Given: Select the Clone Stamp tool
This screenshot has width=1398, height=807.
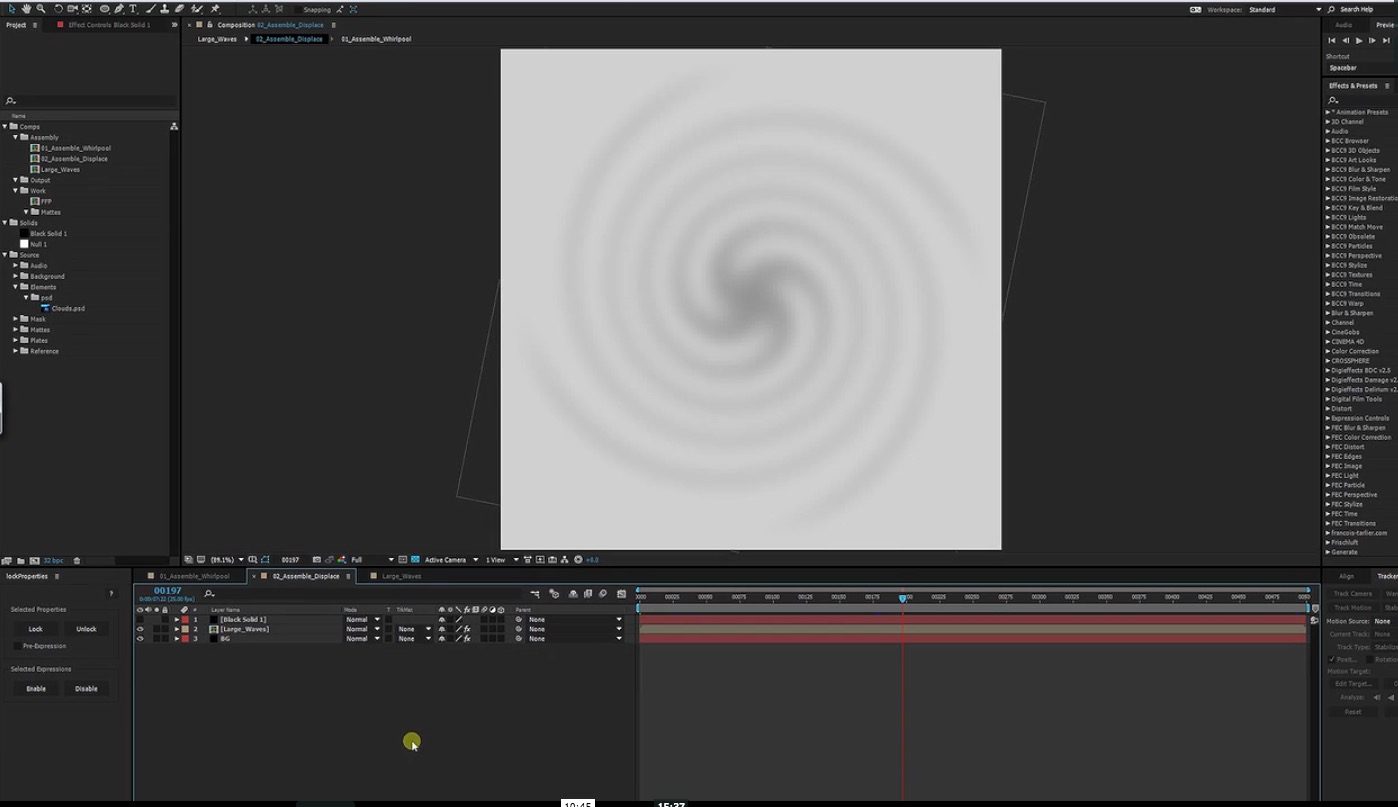Looking at the screenshot, I should [x=164, y=9].
